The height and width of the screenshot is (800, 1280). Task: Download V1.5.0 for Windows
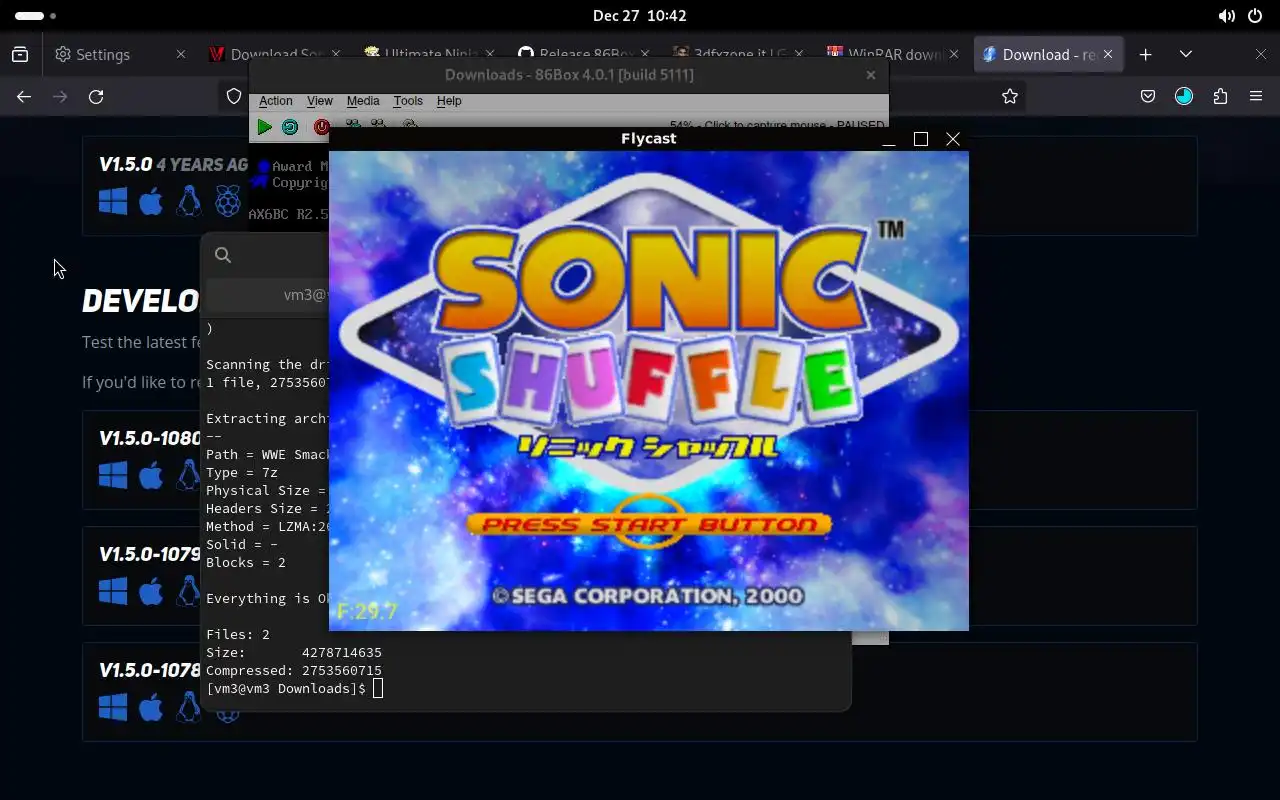coord(113,202)
